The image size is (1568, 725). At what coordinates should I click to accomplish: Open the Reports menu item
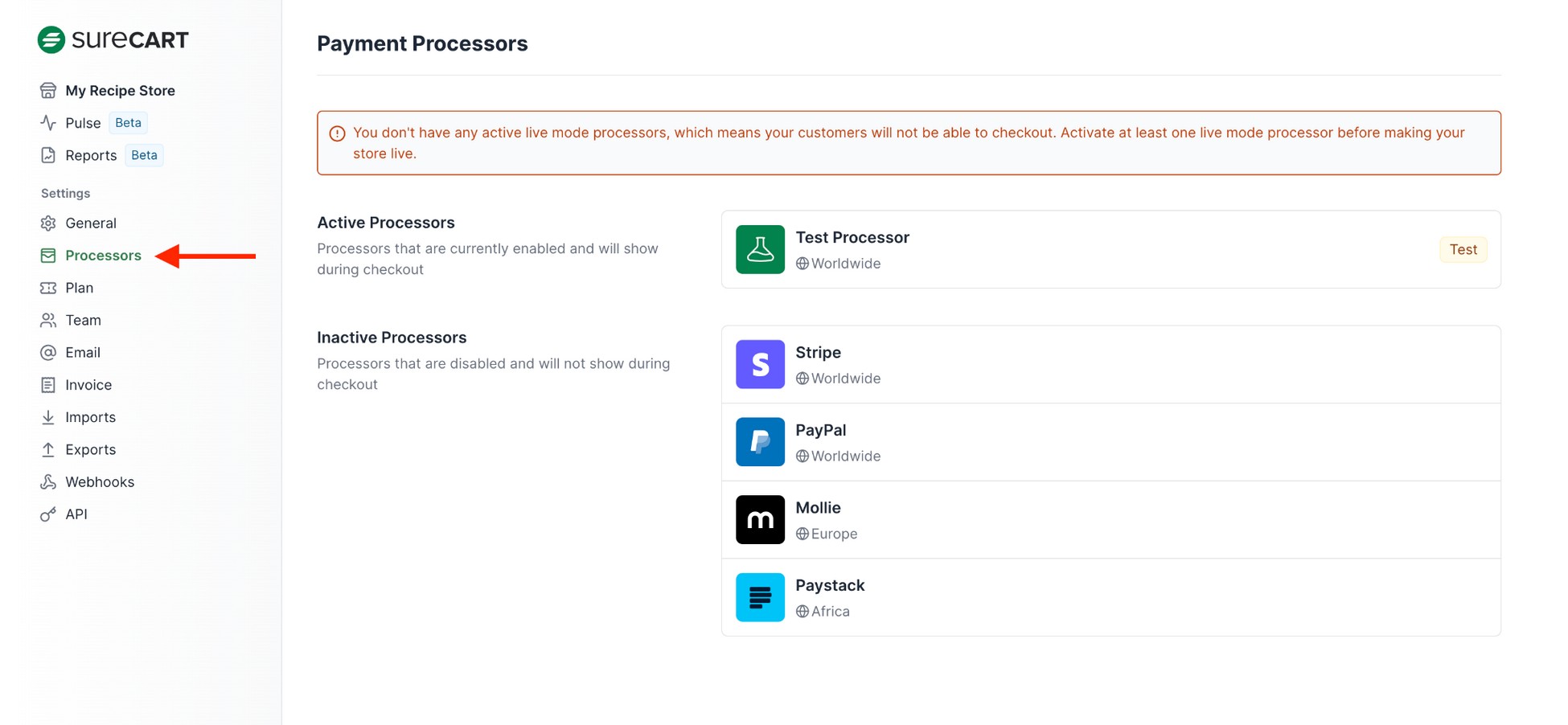(x=91, y=155)
